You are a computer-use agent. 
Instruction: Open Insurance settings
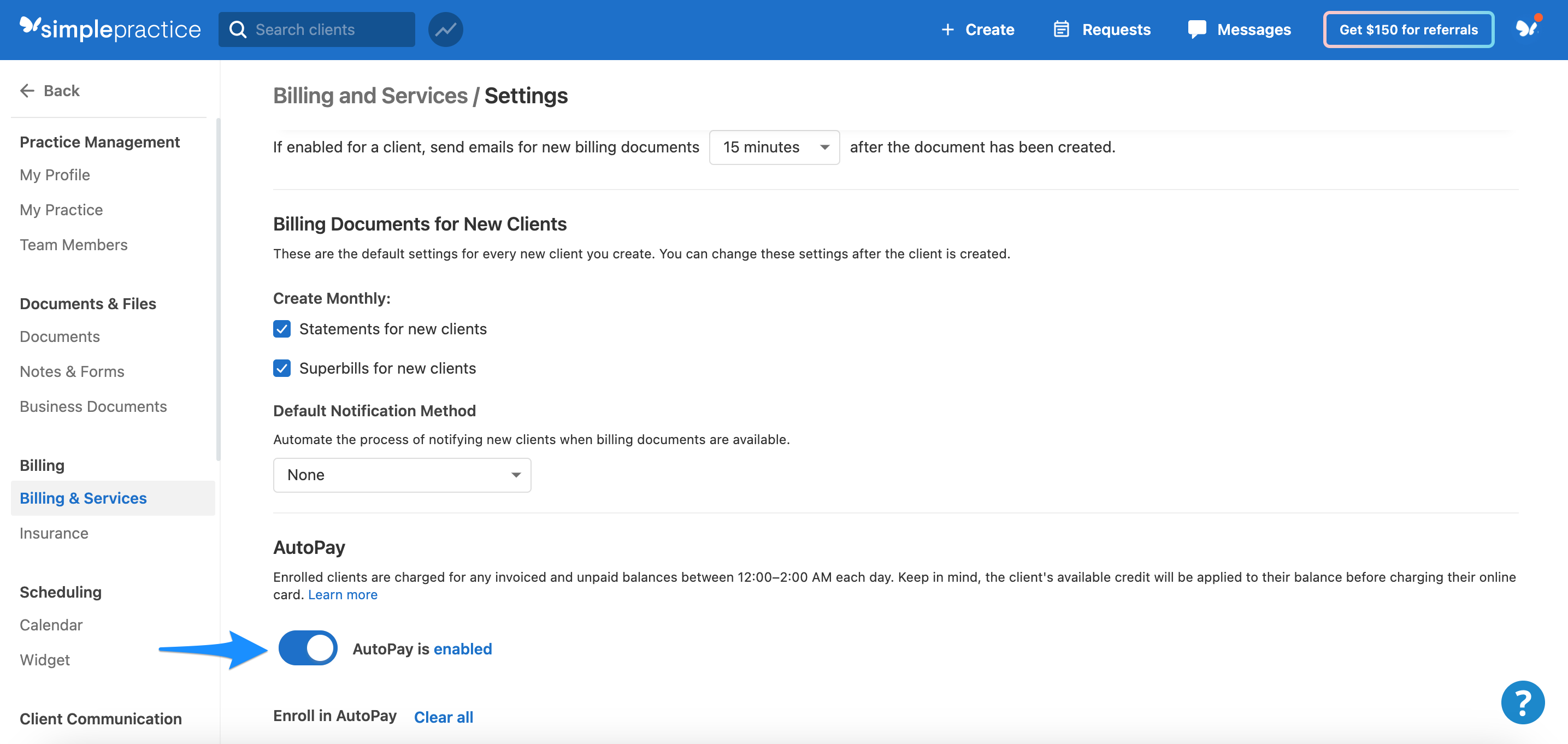pos(54,533)
